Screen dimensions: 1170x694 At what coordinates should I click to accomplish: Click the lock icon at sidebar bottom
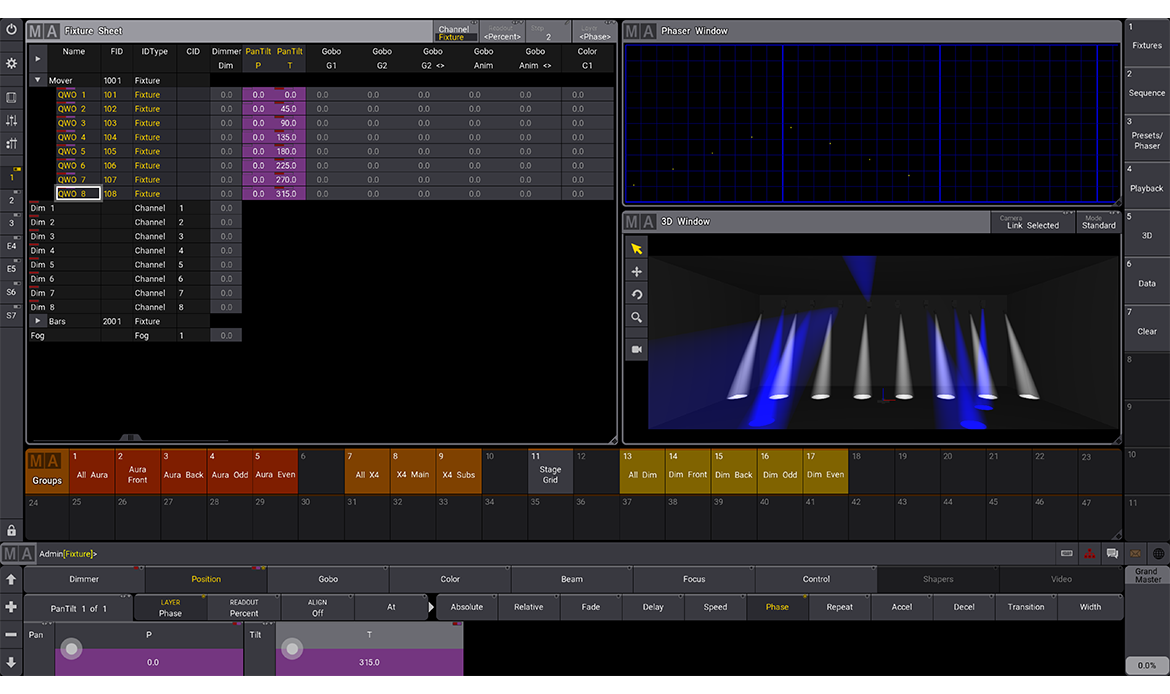[11, 531]
